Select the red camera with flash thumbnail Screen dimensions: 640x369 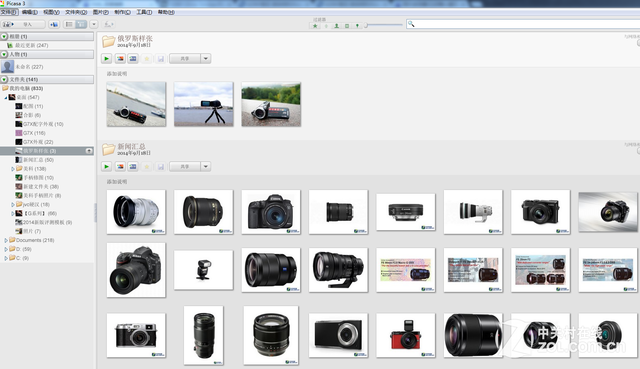click(x=406, y=335)
